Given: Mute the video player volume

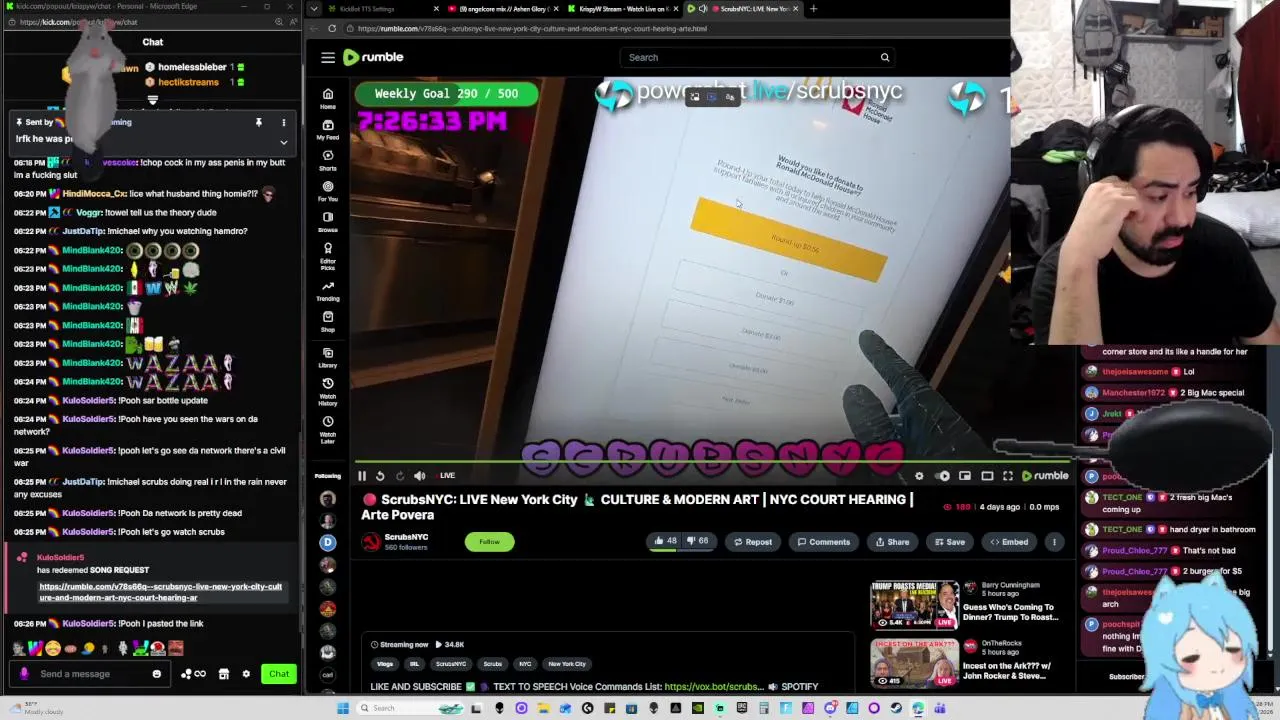Looking at the screenshot, I should click(x=420, y=476).
